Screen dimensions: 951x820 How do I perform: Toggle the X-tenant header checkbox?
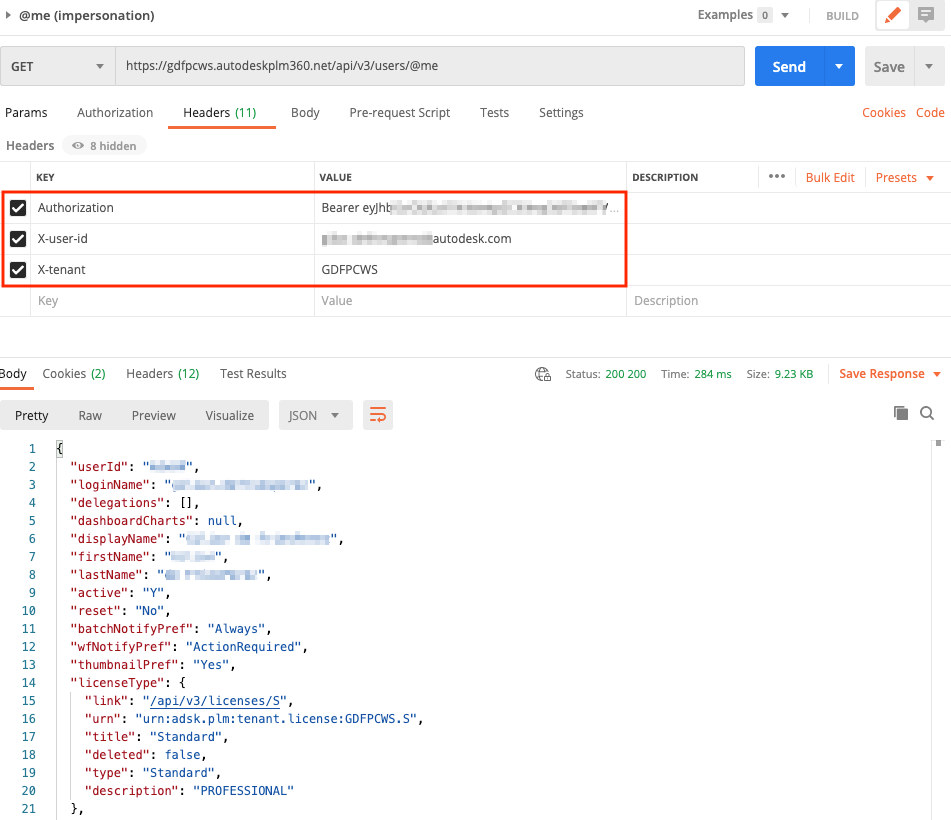[x=18, y=269]
